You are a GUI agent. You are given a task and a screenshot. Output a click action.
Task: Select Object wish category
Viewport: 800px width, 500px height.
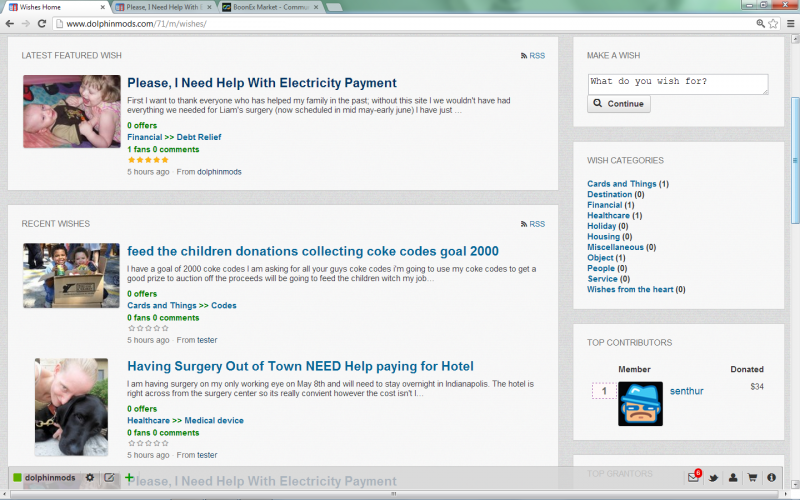click(600, 258)
